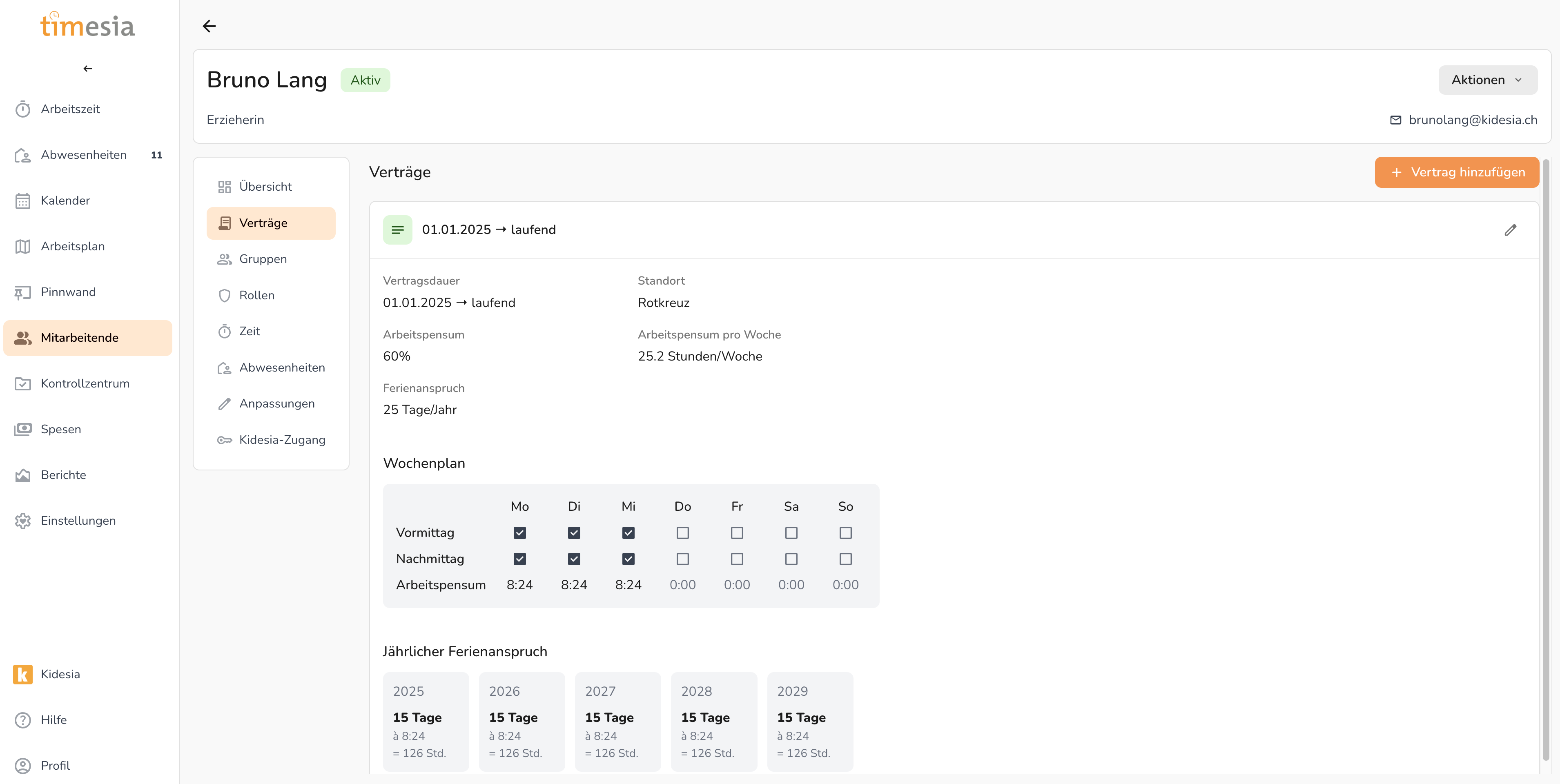
Task: Click the Kidesia orange k logo
Action: coord(22,674)
